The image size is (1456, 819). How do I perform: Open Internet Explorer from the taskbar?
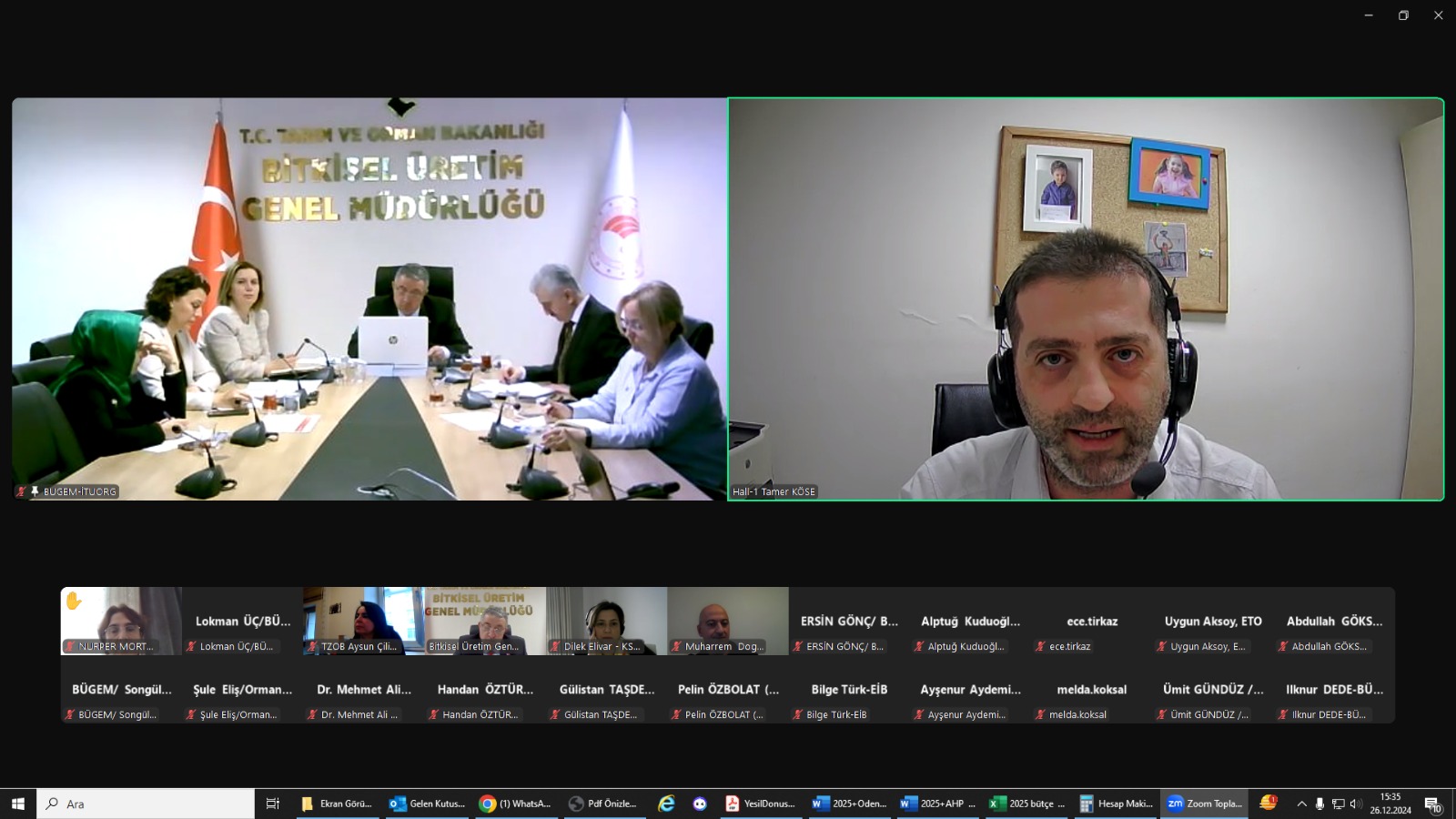pos(666,804)
